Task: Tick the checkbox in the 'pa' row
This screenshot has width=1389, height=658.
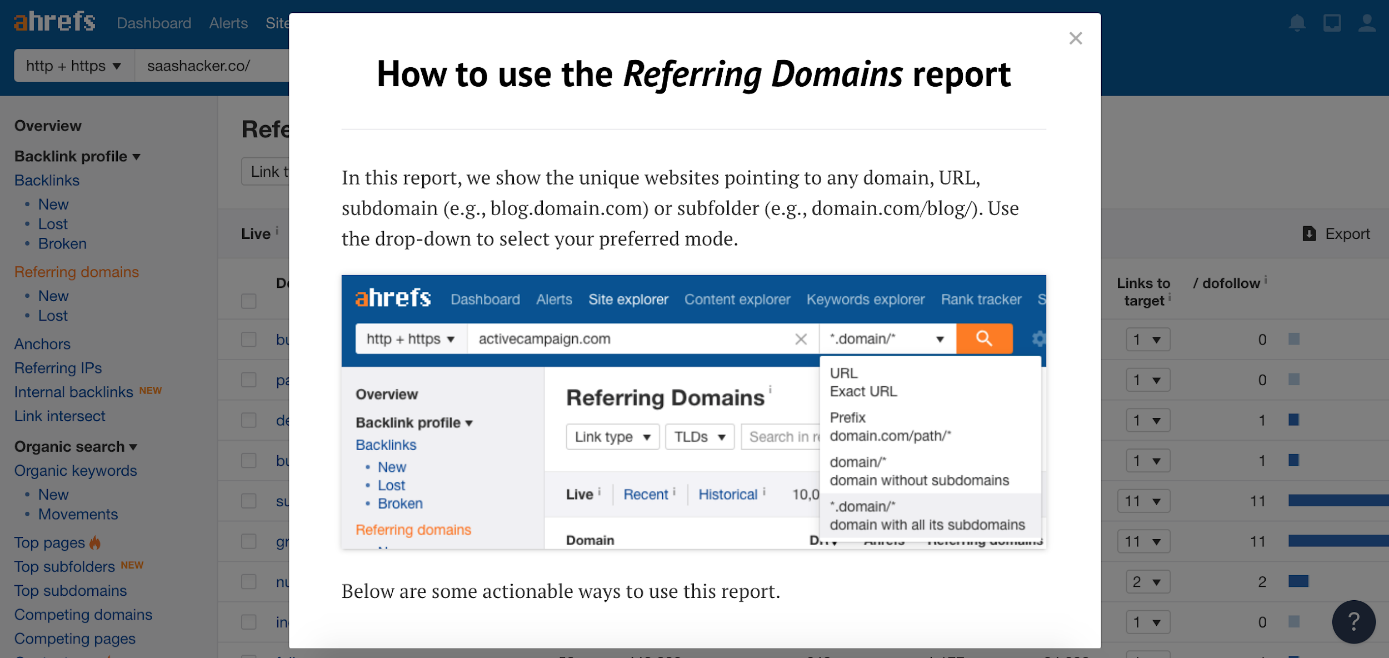Action: (x=248, y=380)
